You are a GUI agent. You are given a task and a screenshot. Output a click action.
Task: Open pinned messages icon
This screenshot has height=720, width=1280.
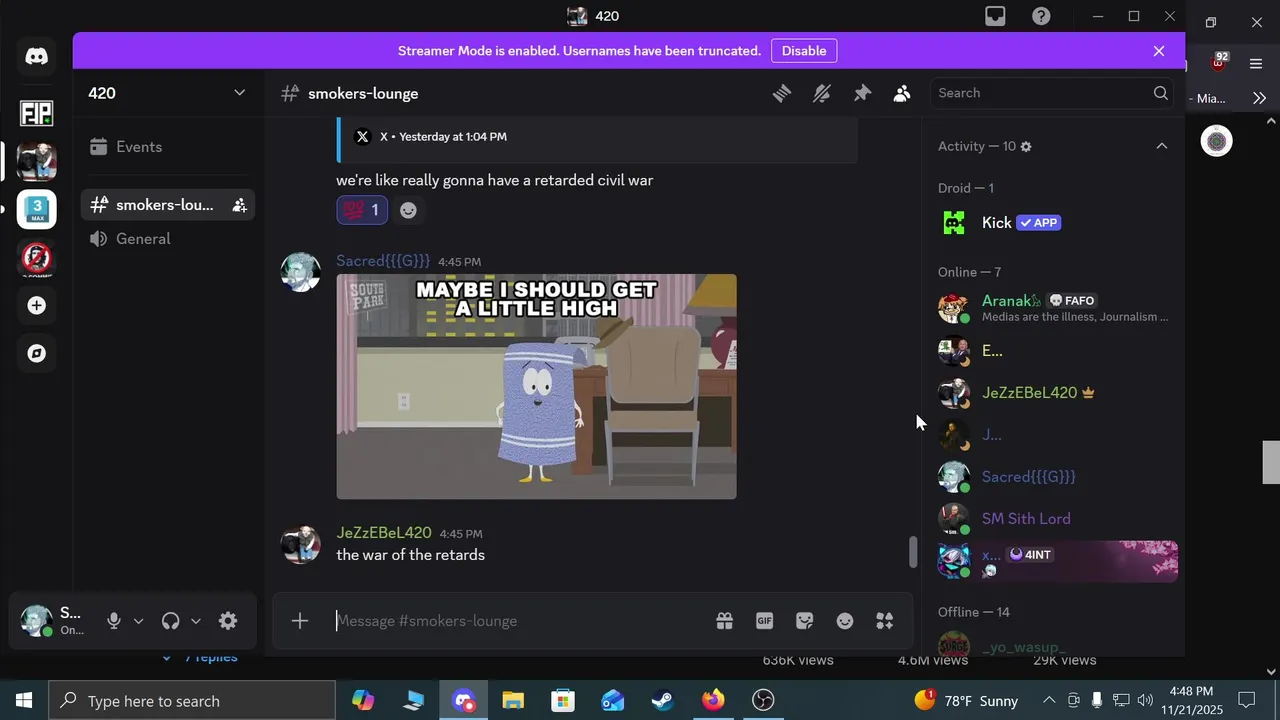(x=862, y=93)
